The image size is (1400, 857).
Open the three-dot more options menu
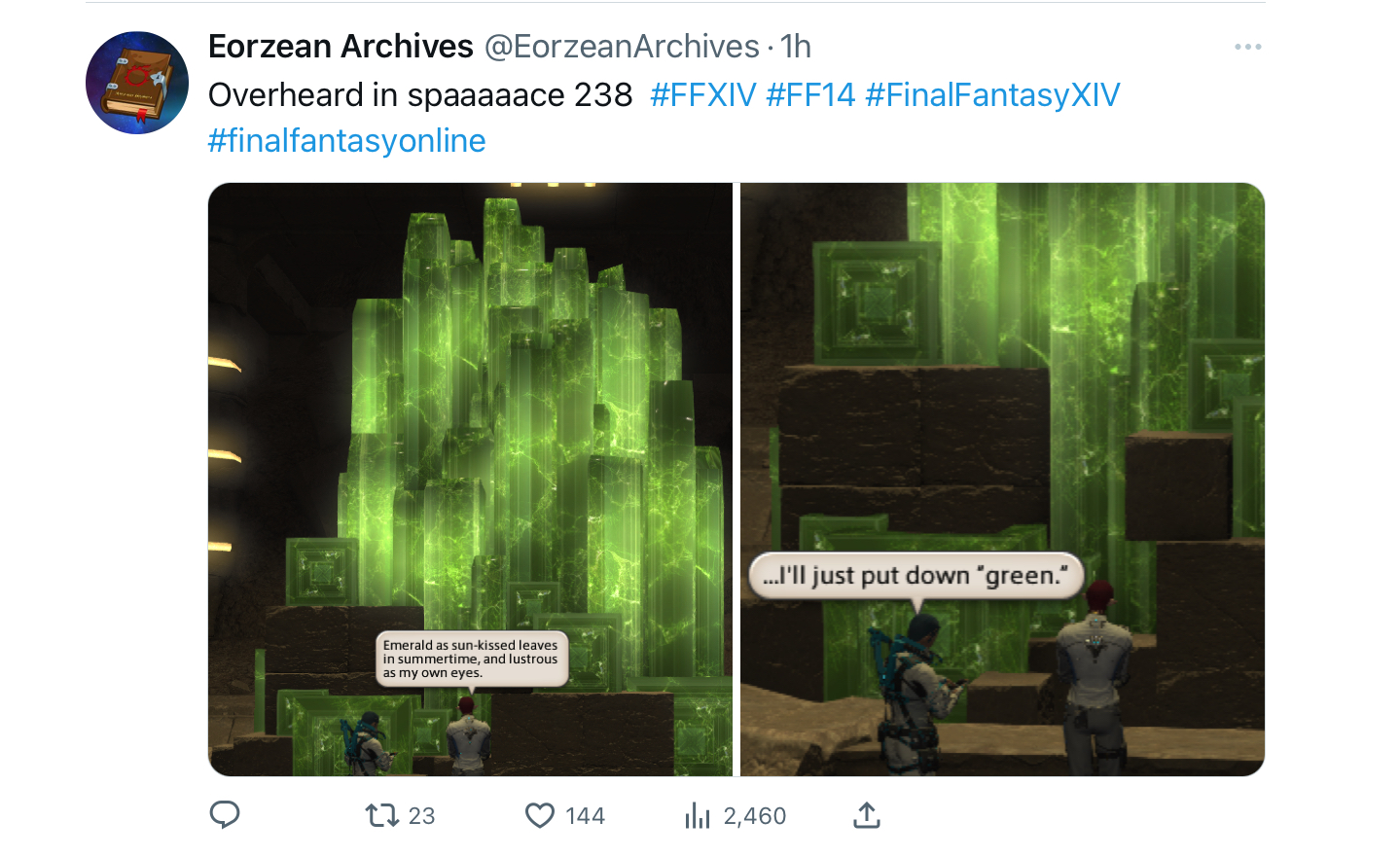pyautogui.click(x=1247, y=47)
